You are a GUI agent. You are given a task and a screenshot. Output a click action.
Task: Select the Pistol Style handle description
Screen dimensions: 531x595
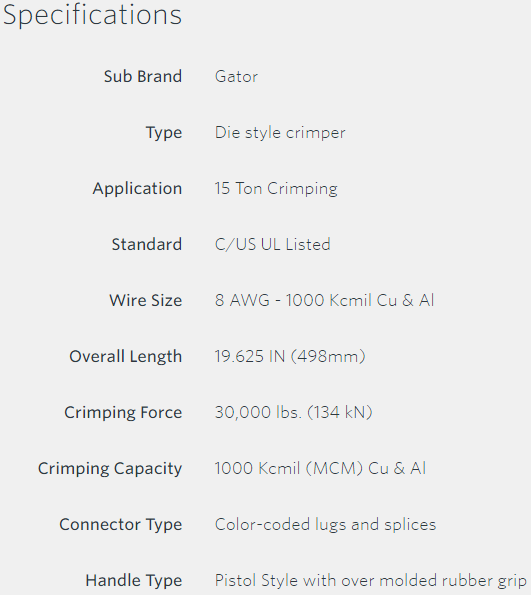pos(370,581)
